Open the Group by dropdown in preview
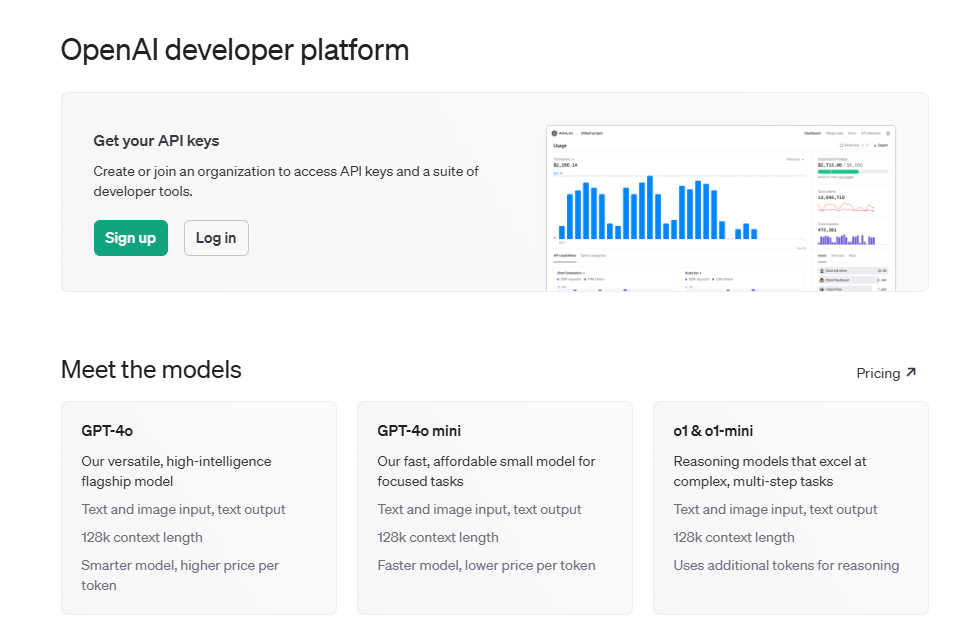This screenshot has width=969, height=630. tap(795, 159)
